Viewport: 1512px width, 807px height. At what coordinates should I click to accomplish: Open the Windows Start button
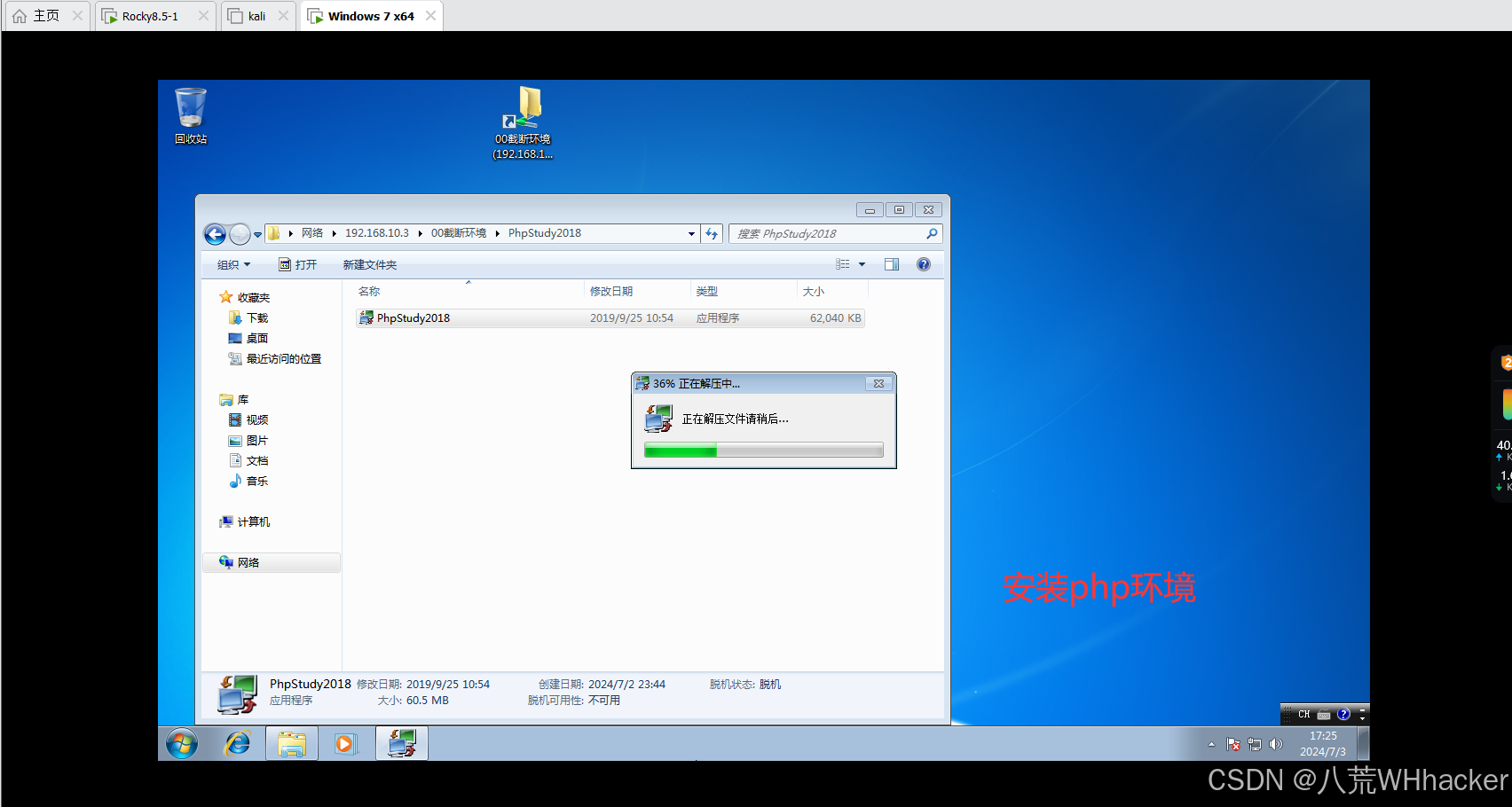coord(182,744)
